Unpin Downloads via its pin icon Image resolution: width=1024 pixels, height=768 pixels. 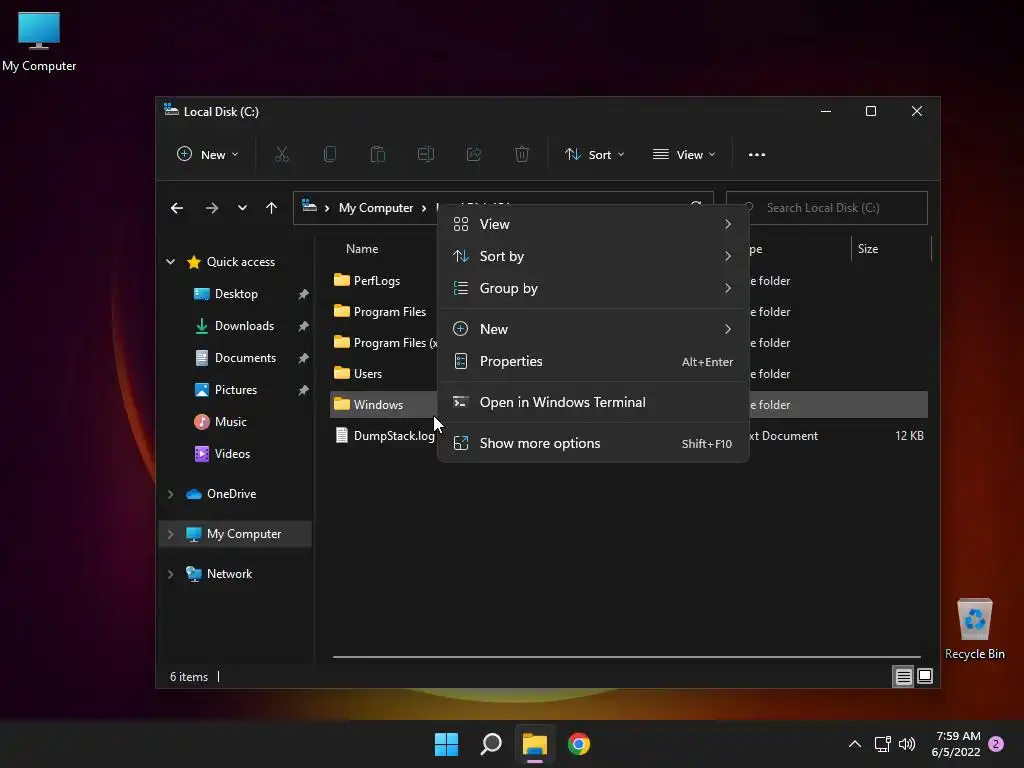point(303,326)
